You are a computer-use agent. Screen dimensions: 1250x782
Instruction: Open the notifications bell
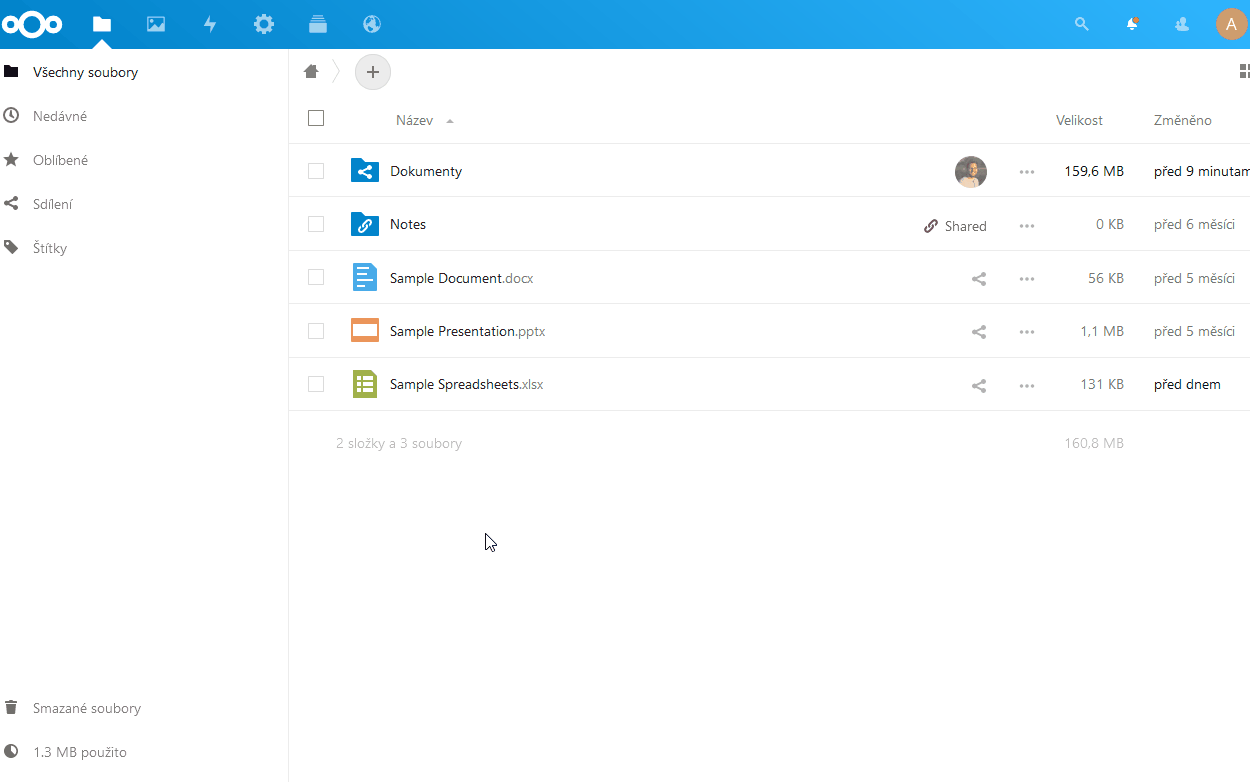pos(1132,24)
